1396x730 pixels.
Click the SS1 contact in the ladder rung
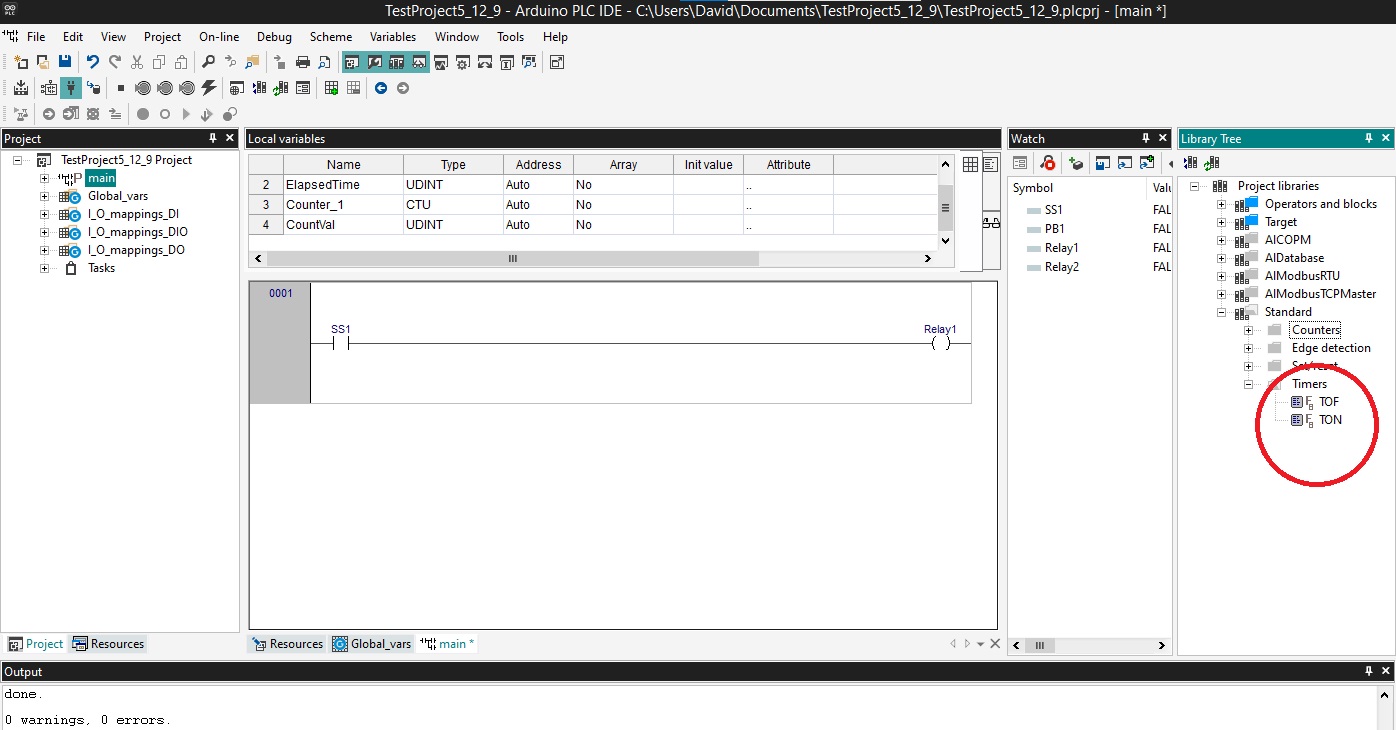point(340,343)
